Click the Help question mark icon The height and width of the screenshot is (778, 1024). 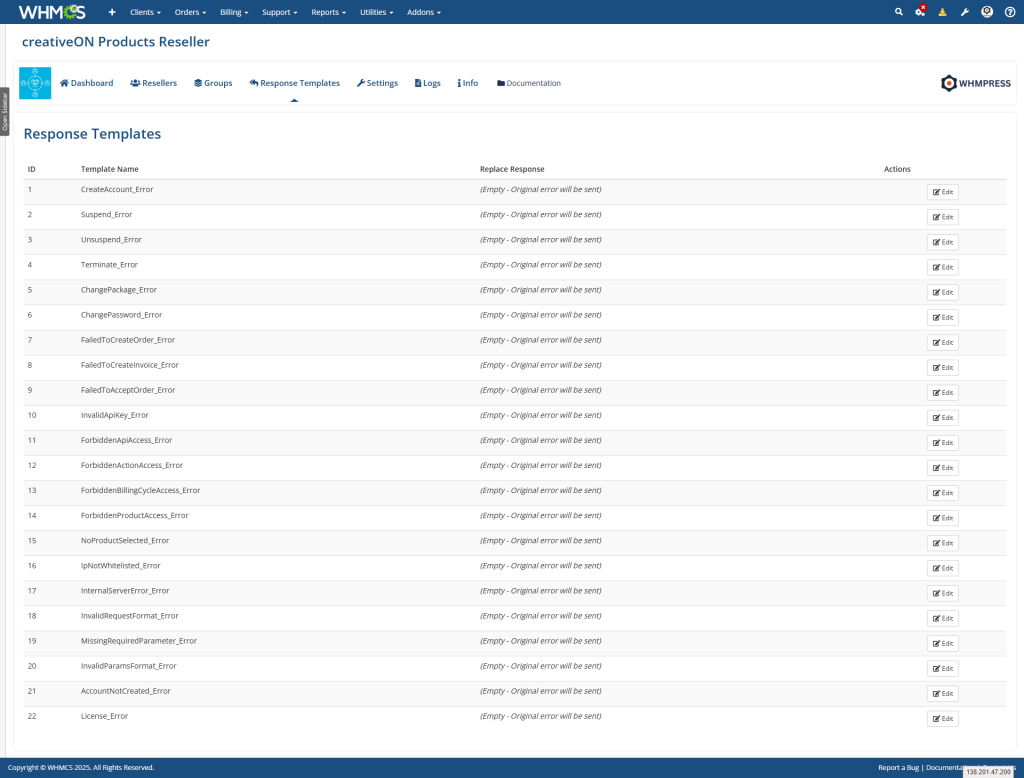[1009, 11]
